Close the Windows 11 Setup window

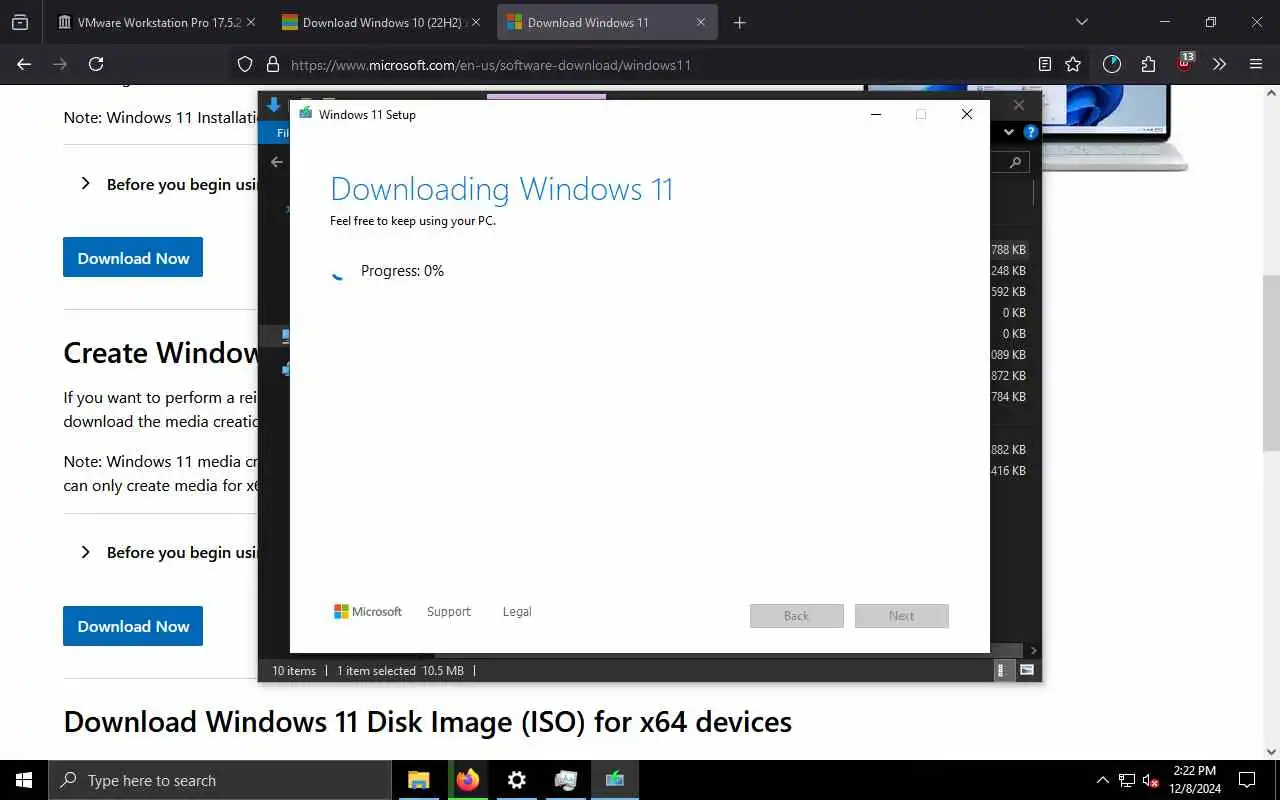pyautogui.click(x=966, y=114)
